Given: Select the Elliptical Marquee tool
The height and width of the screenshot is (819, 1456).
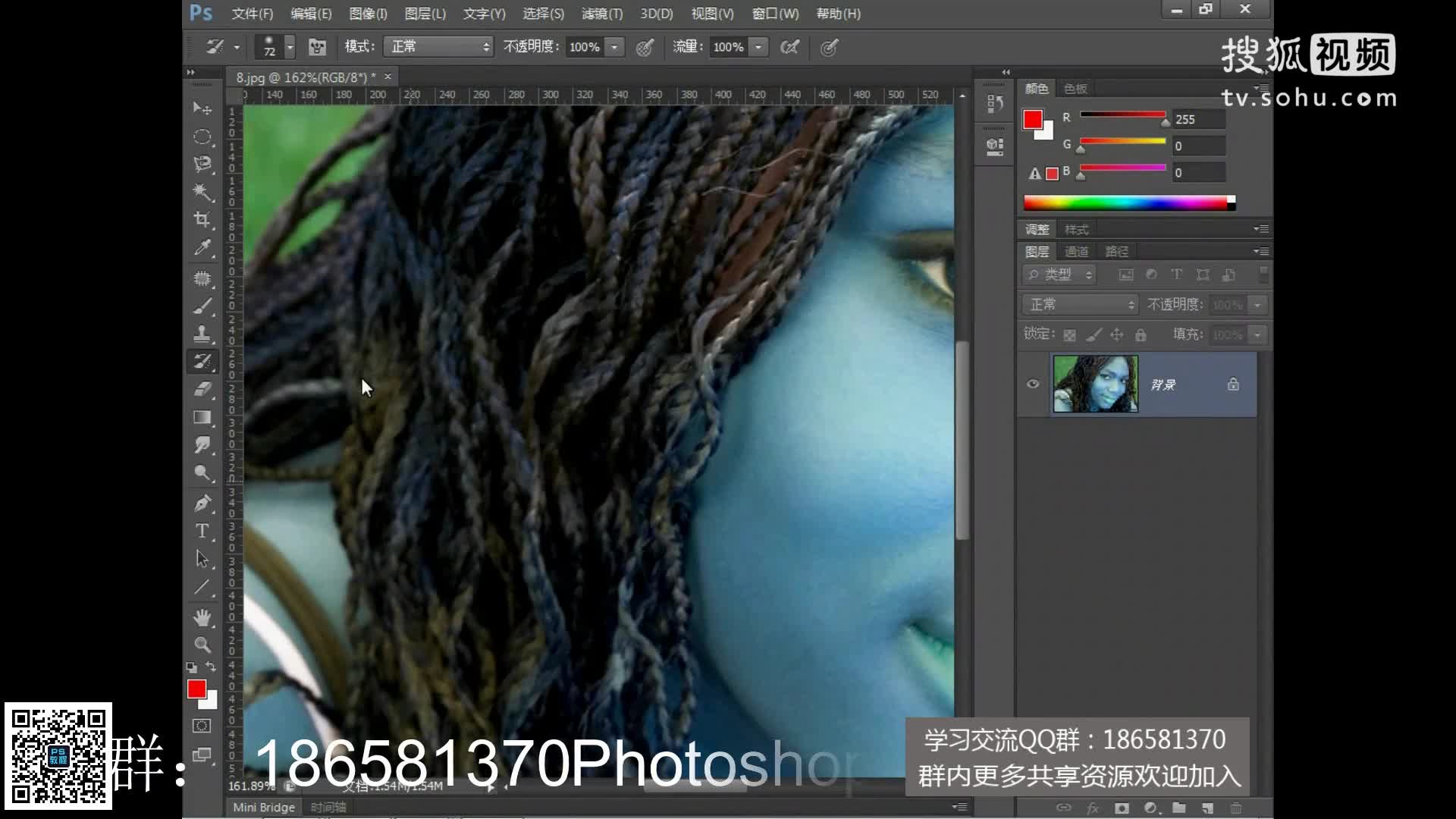Looking at the screenshot, I should tap(202, 136).
